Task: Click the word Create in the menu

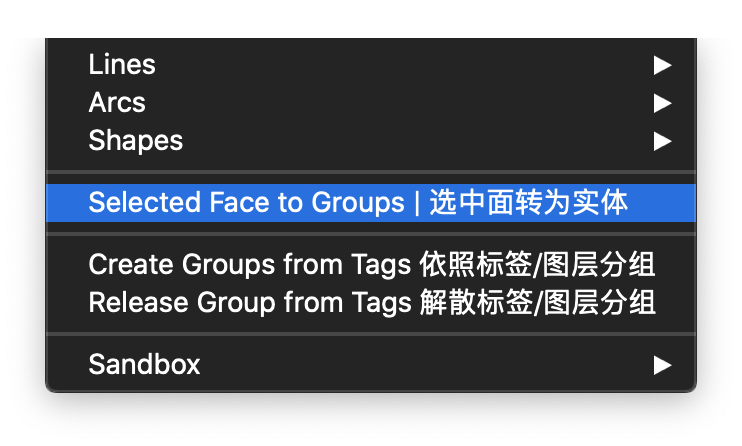Action: point(131,264)
